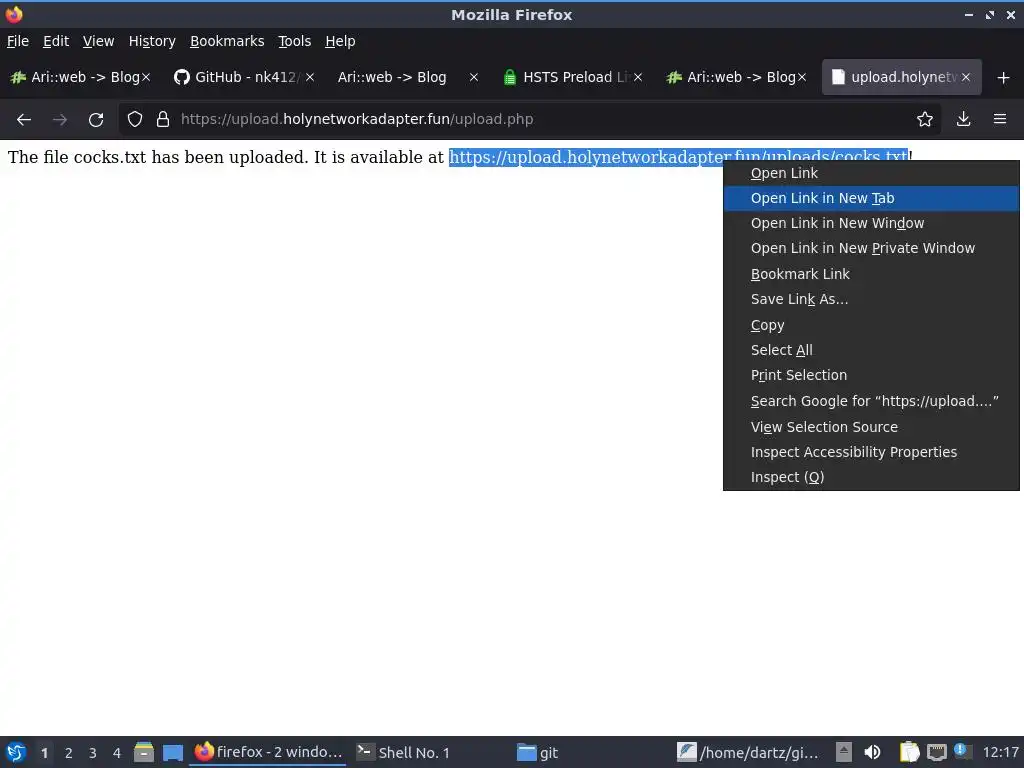
Task: Select Open Link in New Tab
Action: click(871, 198)
